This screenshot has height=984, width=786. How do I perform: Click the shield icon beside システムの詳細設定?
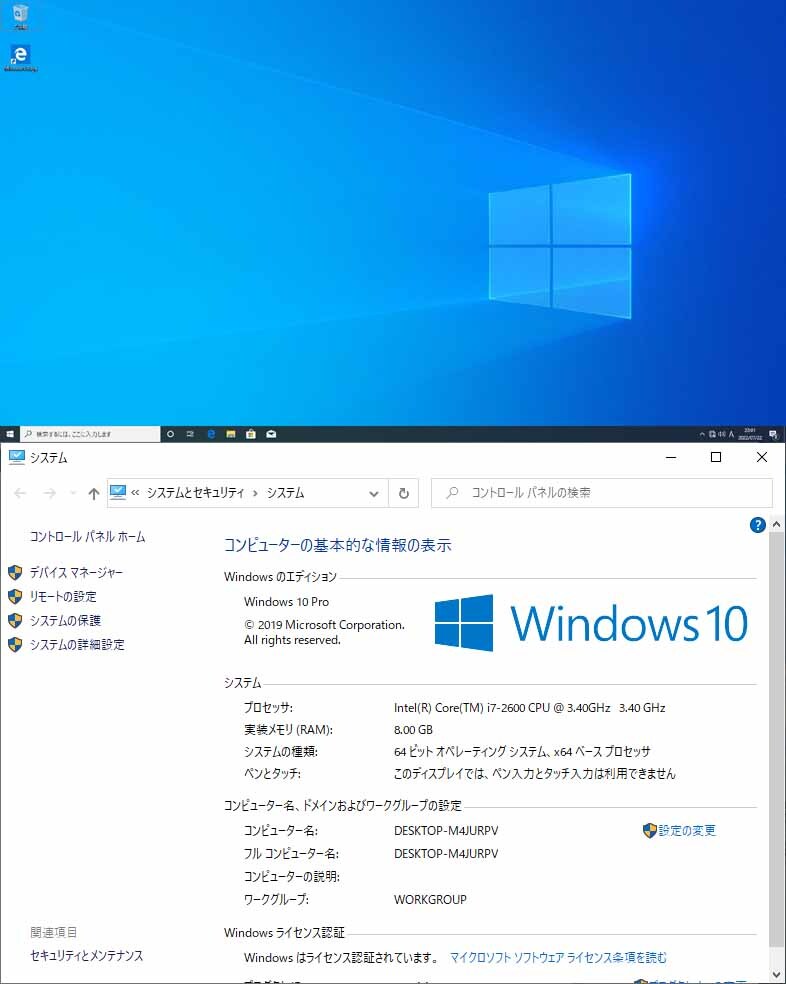click(15, 644)
